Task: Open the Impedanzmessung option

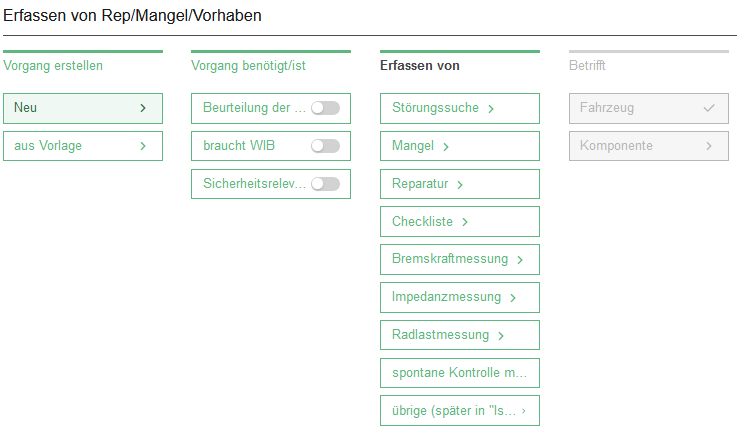Action: (x=459, y=298)
